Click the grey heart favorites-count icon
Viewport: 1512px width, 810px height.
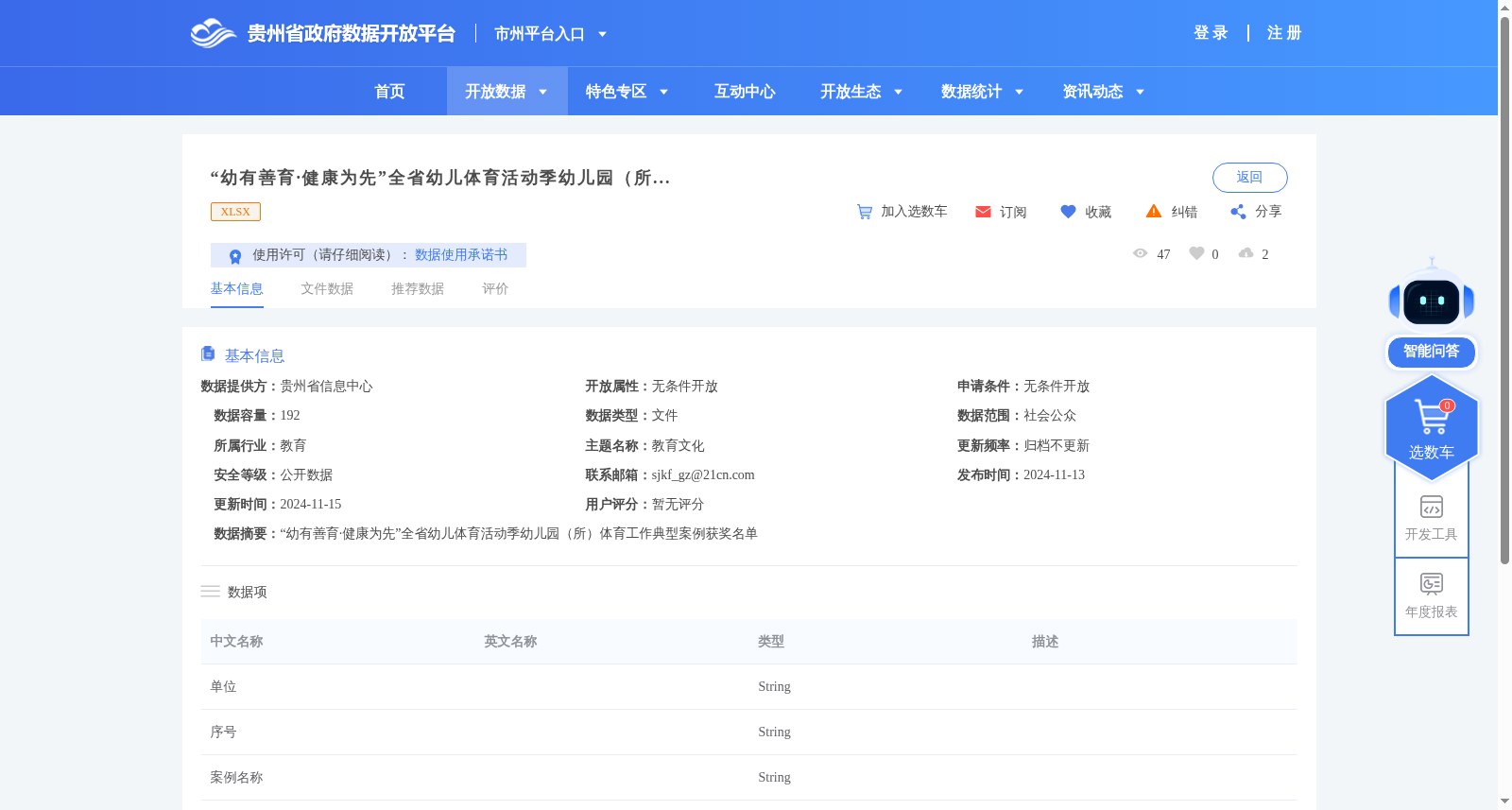pyautogui.click(x=1196, y=253)
